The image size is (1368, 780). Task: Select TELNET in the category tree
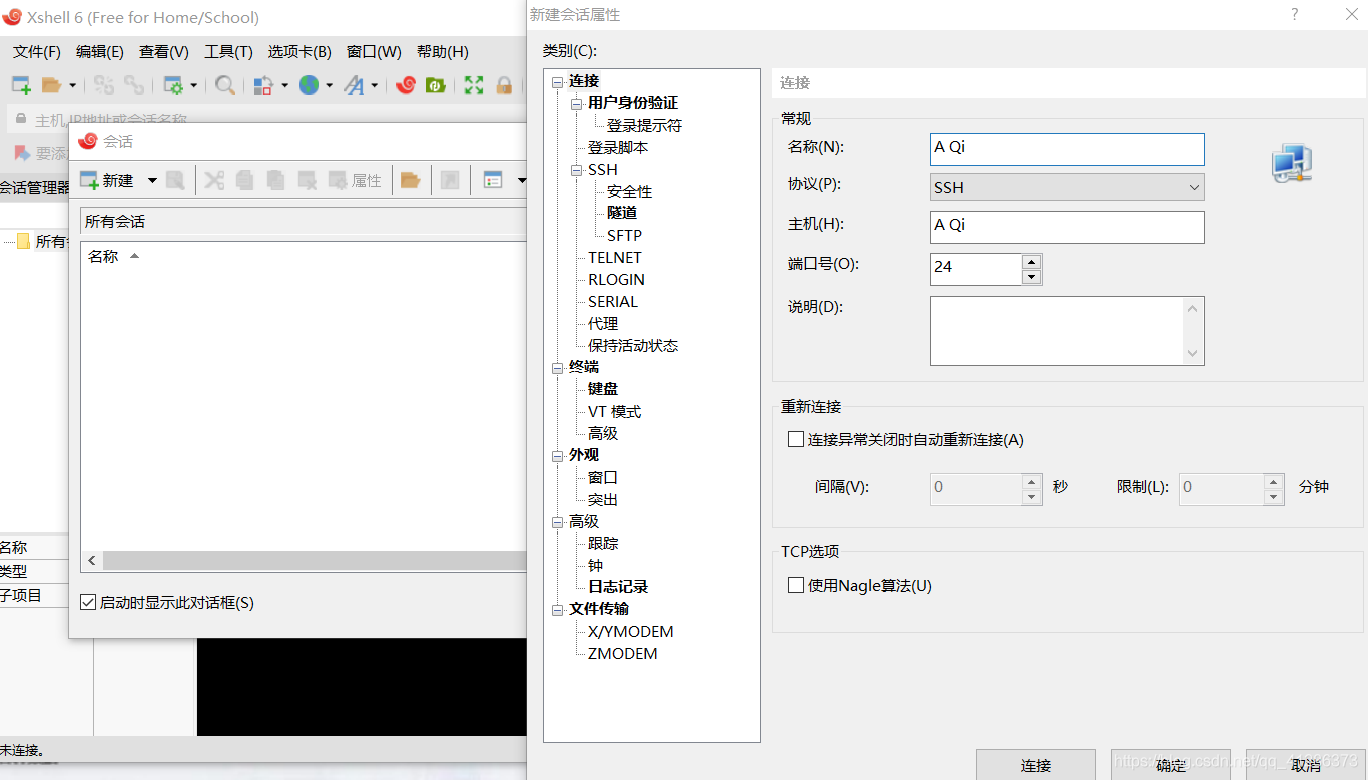(614, 257)
